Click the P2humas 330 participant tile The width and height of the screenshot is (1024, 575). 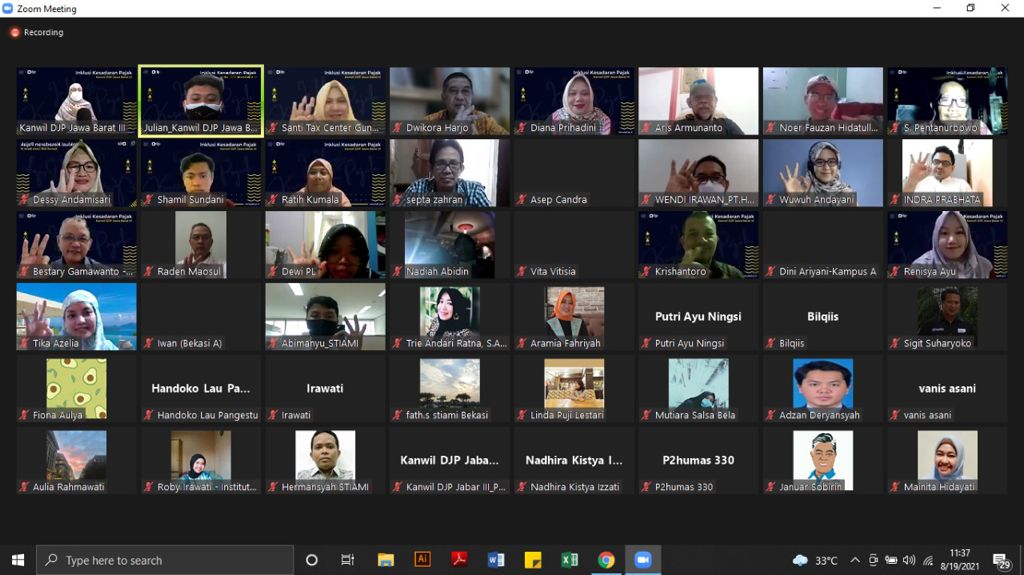click(x=698, y=461)
